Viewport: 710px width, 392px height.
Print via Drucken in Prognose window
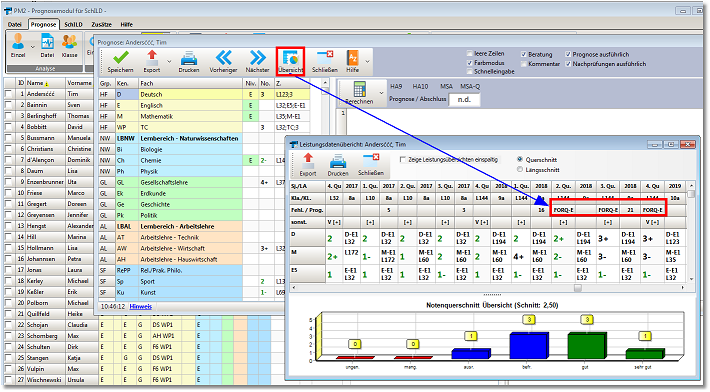coord(189,58)
